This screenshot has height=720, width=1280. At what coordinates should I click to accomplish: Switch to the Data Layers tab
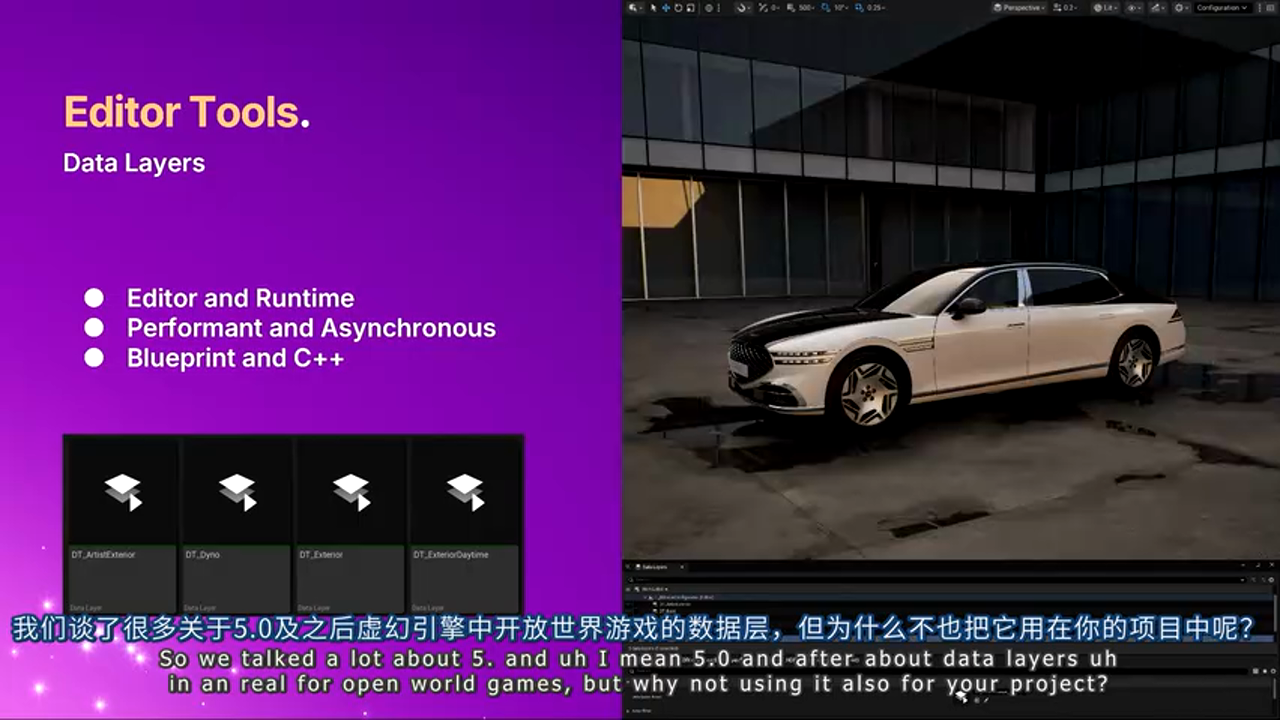(x=658, y=566)
